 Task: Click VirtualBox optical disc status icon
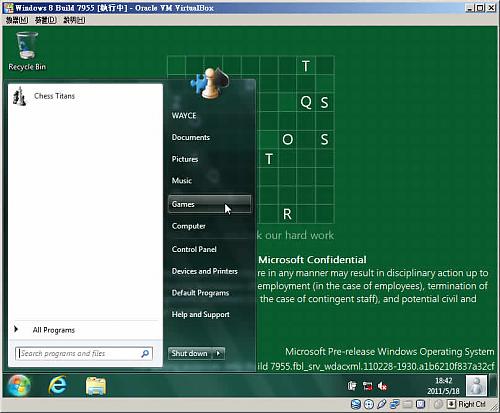[369, 404]
